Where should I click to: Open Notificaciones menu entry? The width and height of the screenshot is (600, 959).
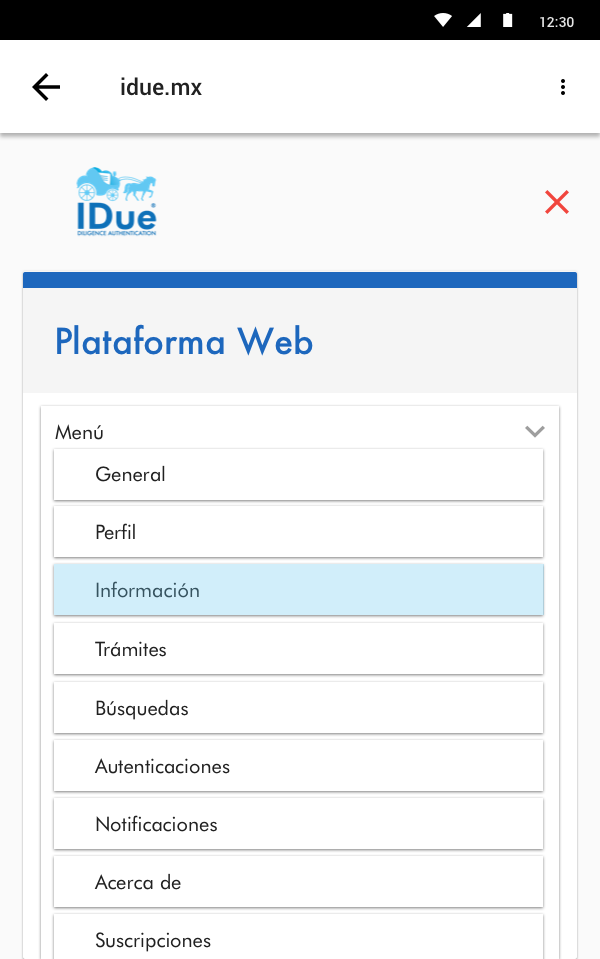(x=298, y=824)
